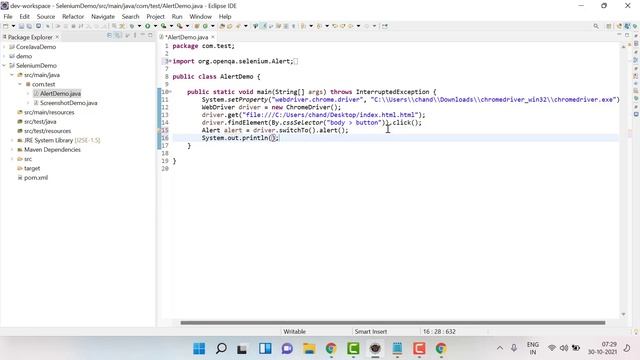
Task: Expand the CoreJavaDemo project
Action: point(4,47)
